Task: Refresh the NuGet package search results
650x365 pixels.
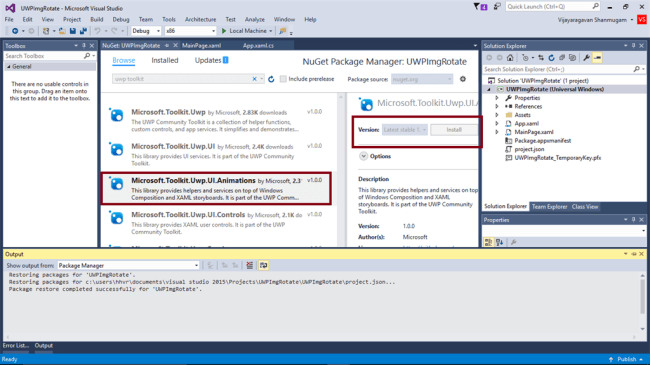Action: 271,79
